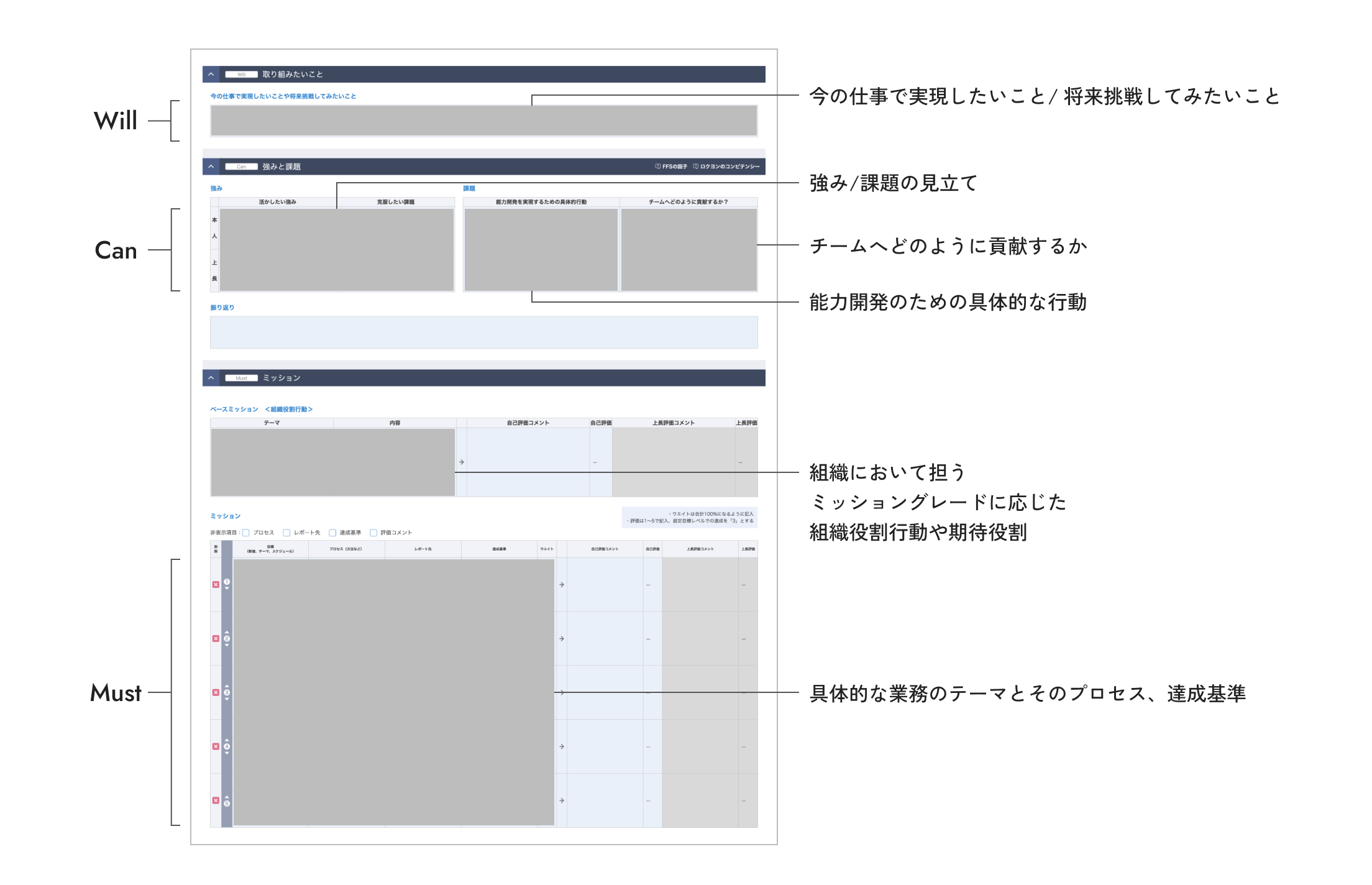Click the ウエイト column header
The height and width of the screenshot is (885, 1372).
[547, 549]
